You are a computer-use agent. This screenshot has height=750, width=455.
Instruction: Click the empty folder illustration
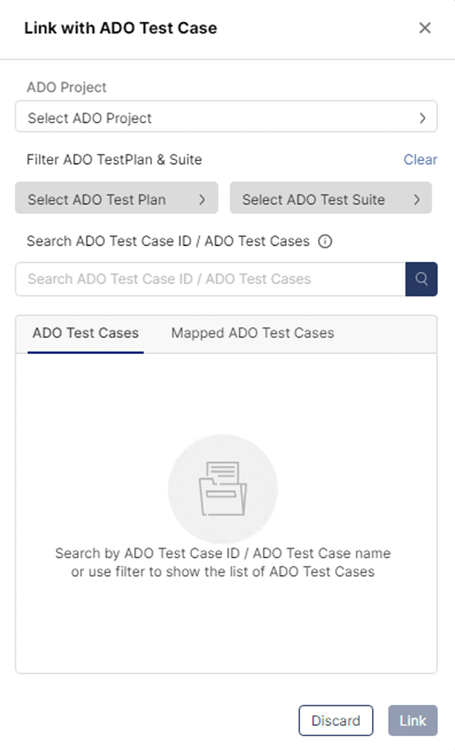[x=223, y=488]
